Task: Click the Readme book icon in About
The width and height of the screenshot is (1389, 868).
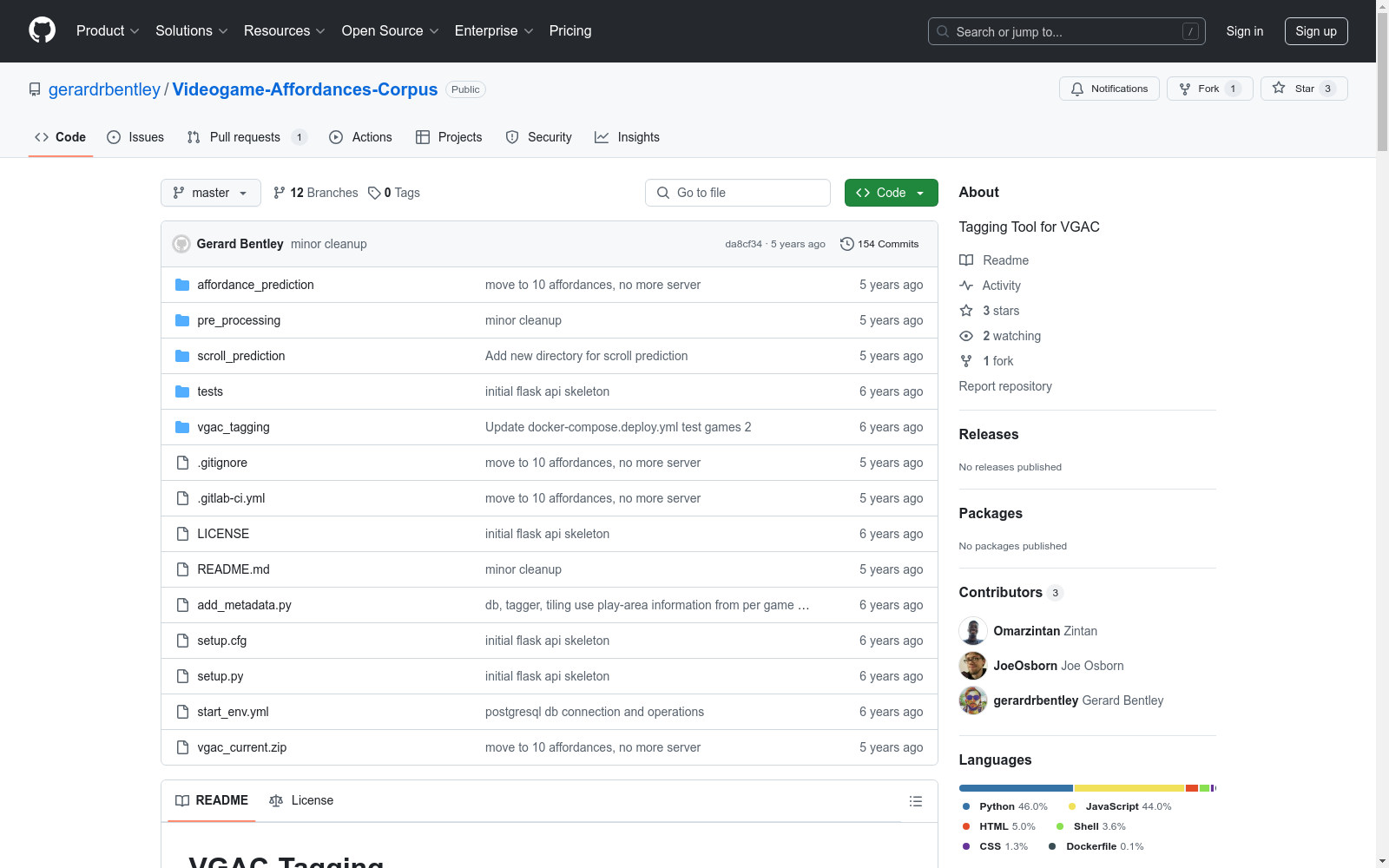Action: coord(966,260)
